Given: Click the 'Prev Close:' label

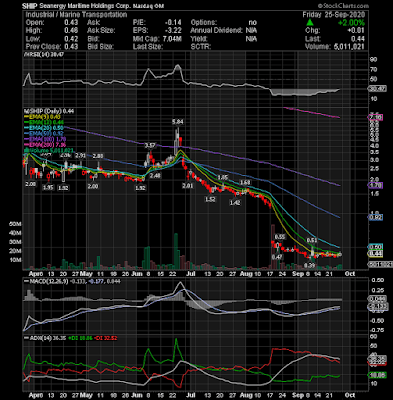Looking at the screenshot, I should 43,47.
